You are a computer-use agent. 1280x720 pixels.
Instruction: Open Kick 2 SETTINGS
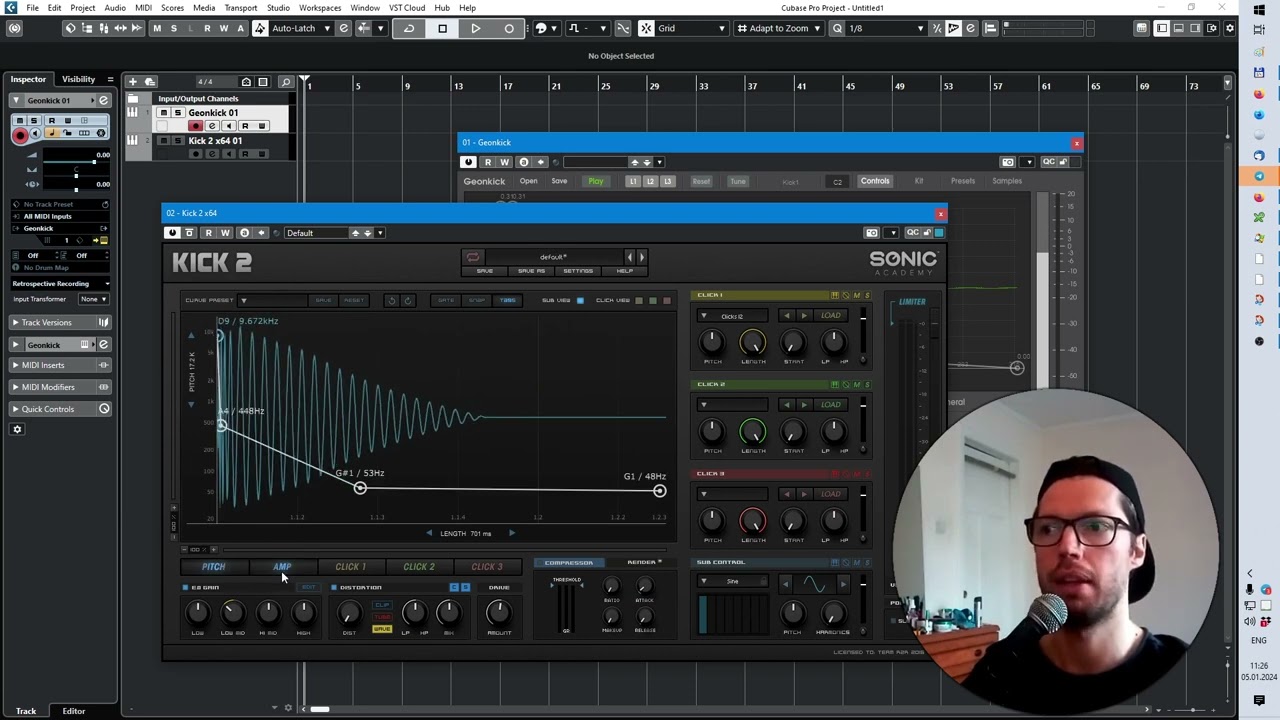tap(578, 271)
